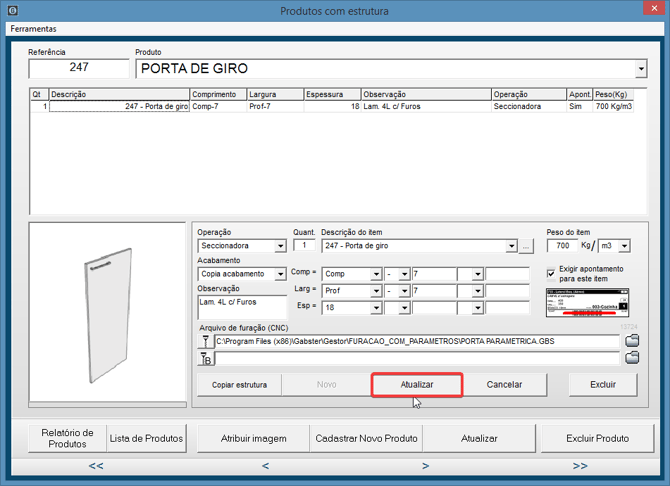Open the Operação dropdown set to Seccionadora
The width and height of the screenshot is (670, 486).
(281, 246)
